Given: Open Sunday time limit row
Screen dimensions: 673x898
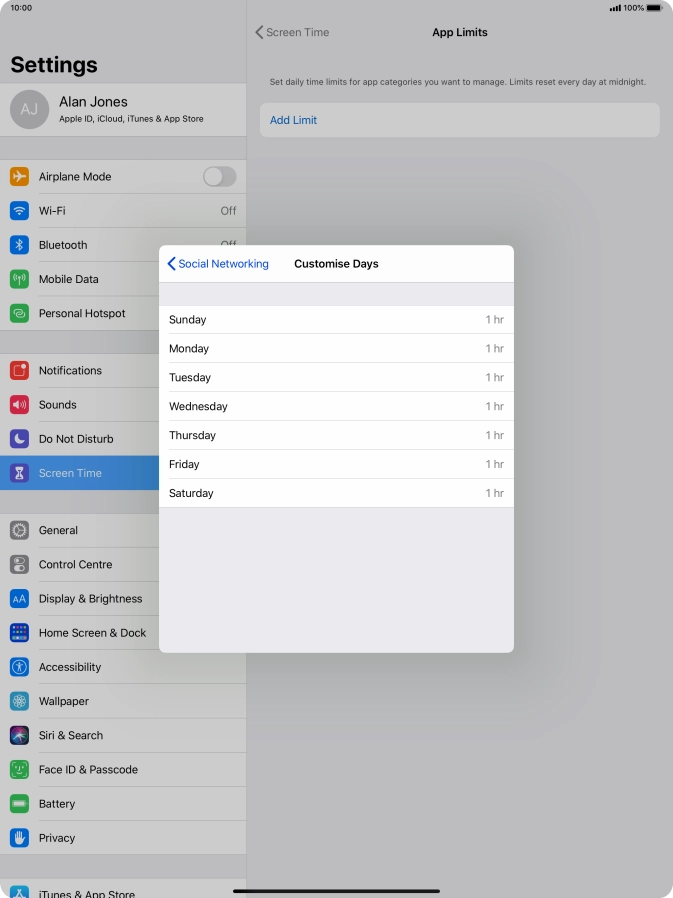Looking at the screenshot, I should click(x=336, y=320).
